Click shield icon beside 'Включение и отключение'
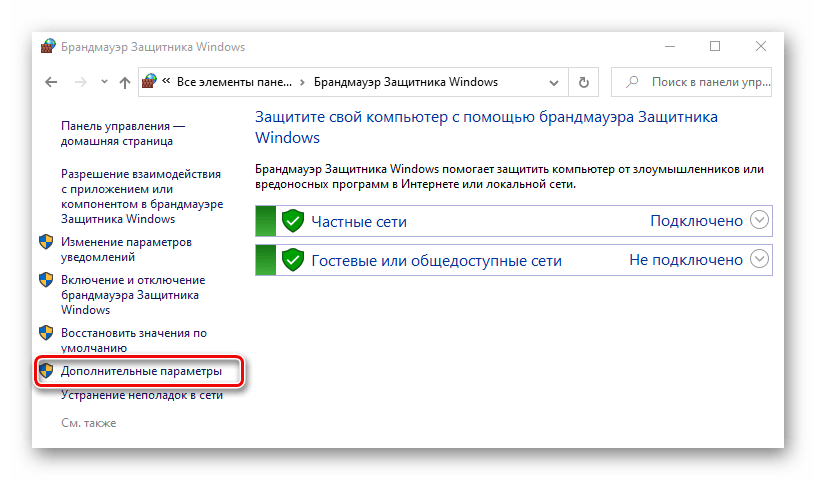The image size is (816, 480). click(46, 280)
